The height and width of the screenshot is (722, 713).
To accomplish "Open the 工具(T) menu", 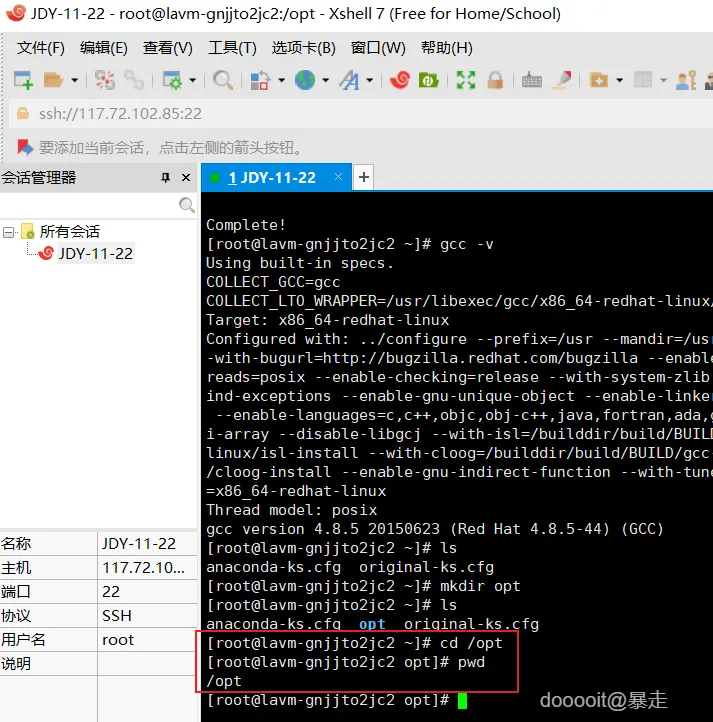I will (232, 48).
